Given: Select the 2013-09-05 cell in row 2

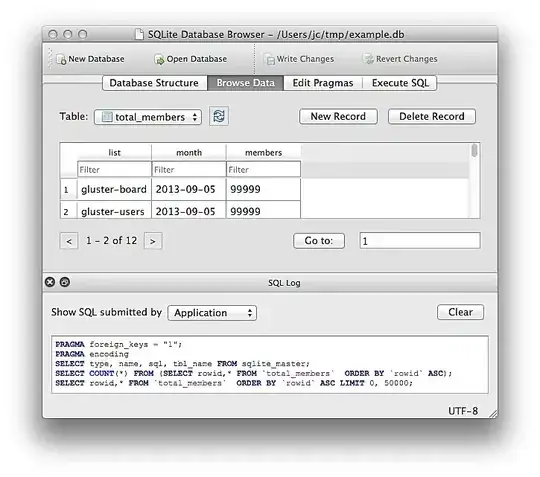Looking at the screenshot, I should 189,209.
